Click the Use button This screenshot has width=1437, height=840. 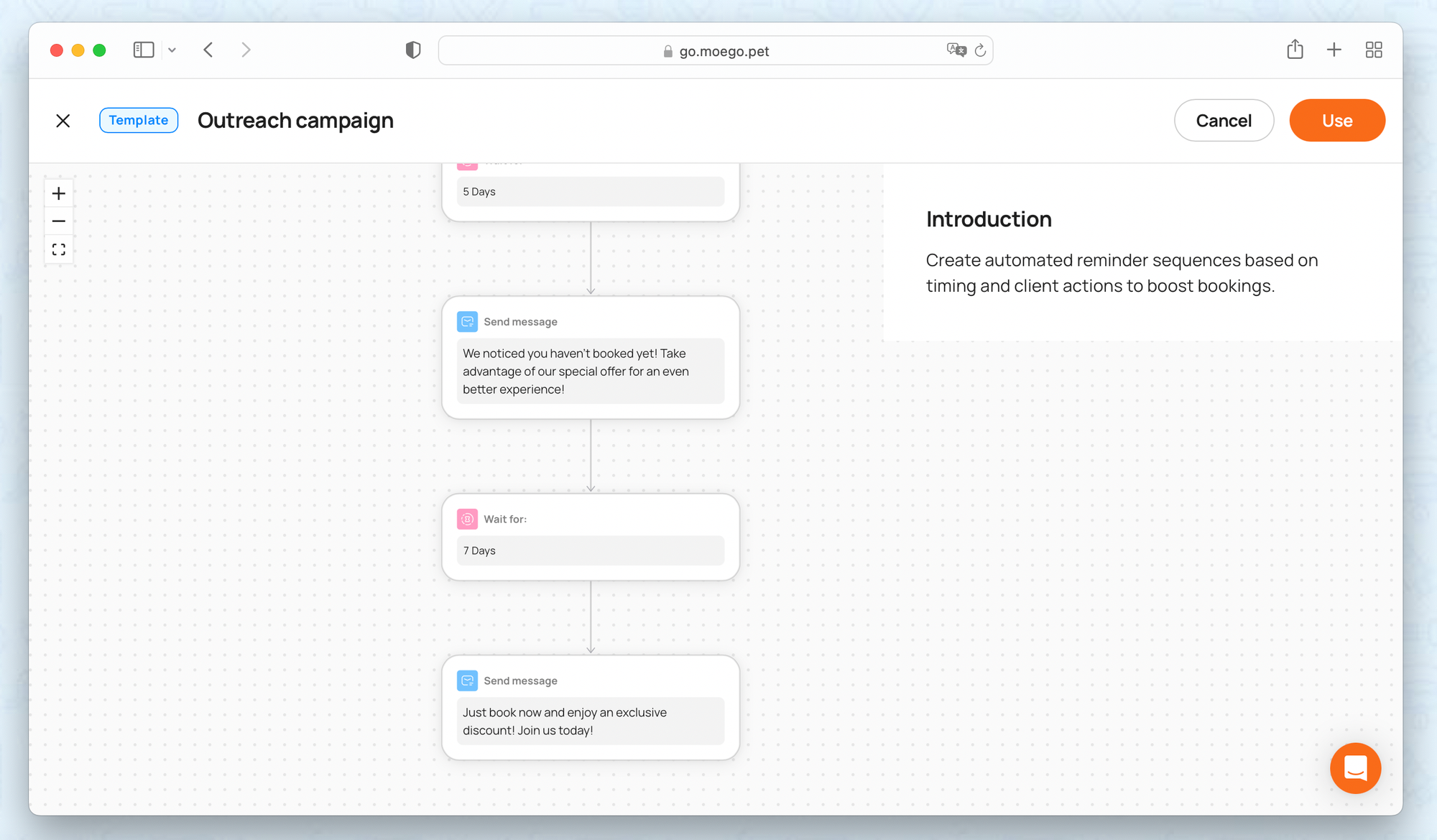[x=1337, y=121]
